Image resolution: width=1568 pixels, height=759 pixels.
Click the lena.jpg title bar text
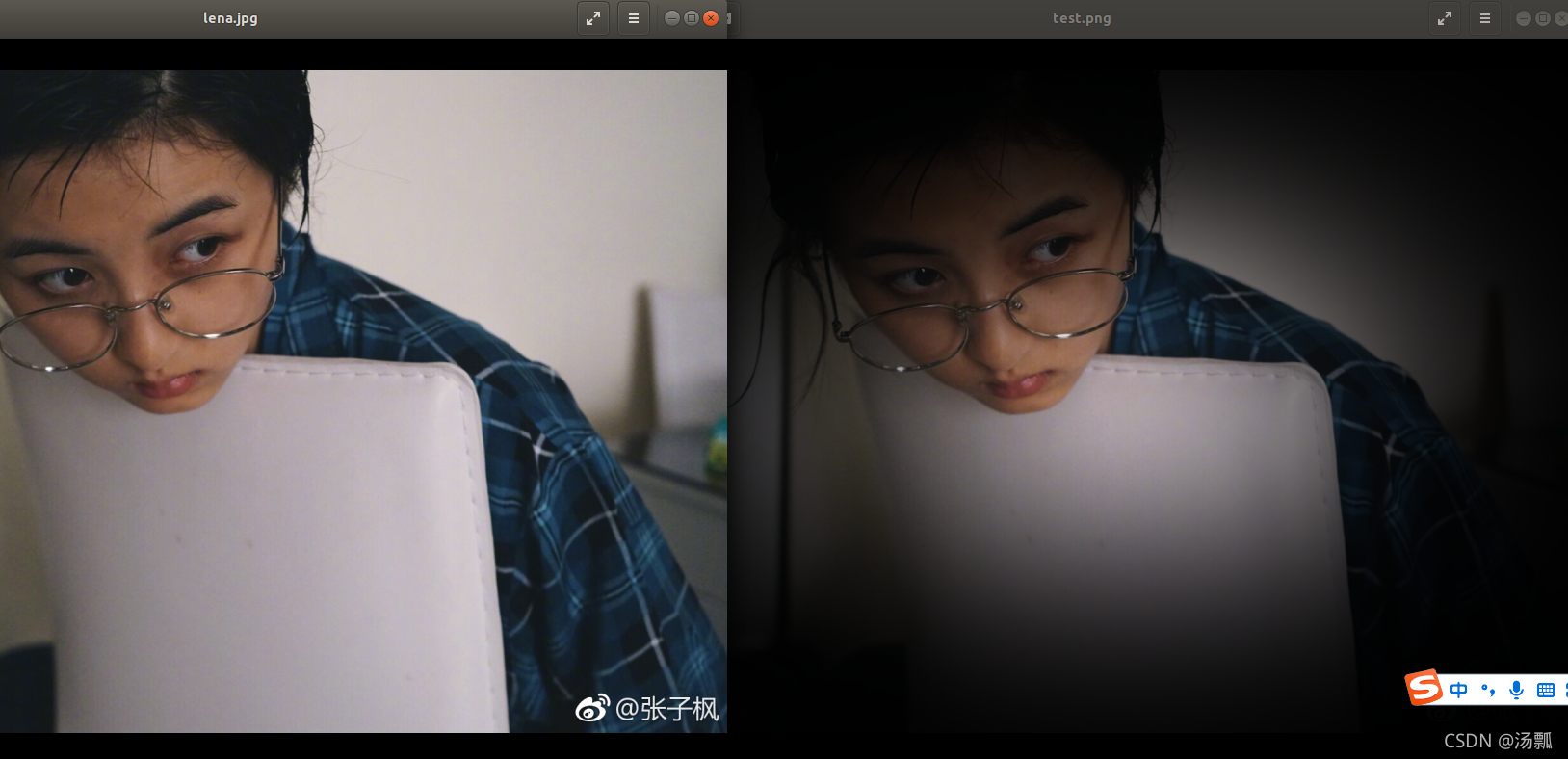pos(230,18)
